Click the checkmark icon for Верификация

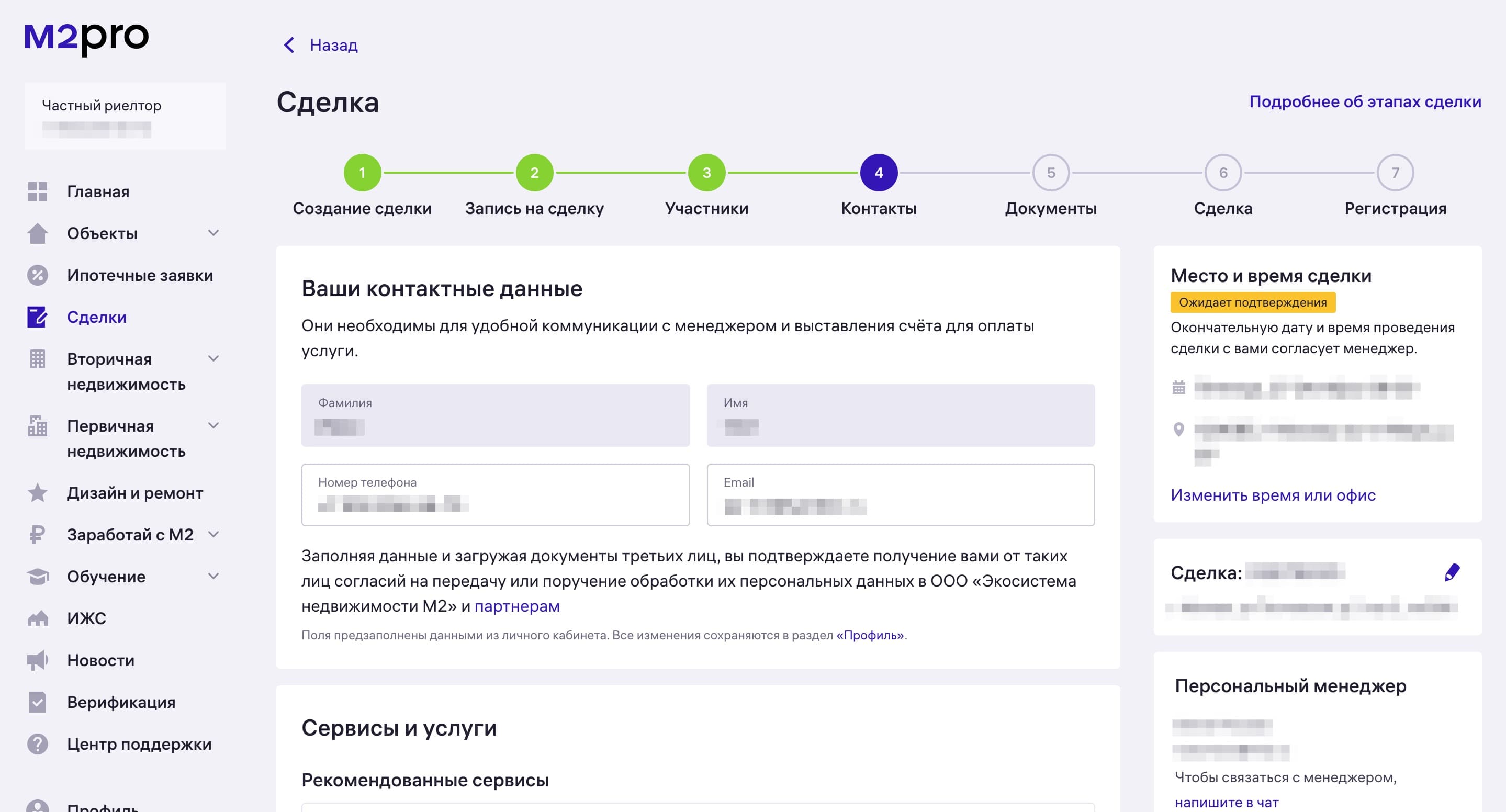point(38,702)
